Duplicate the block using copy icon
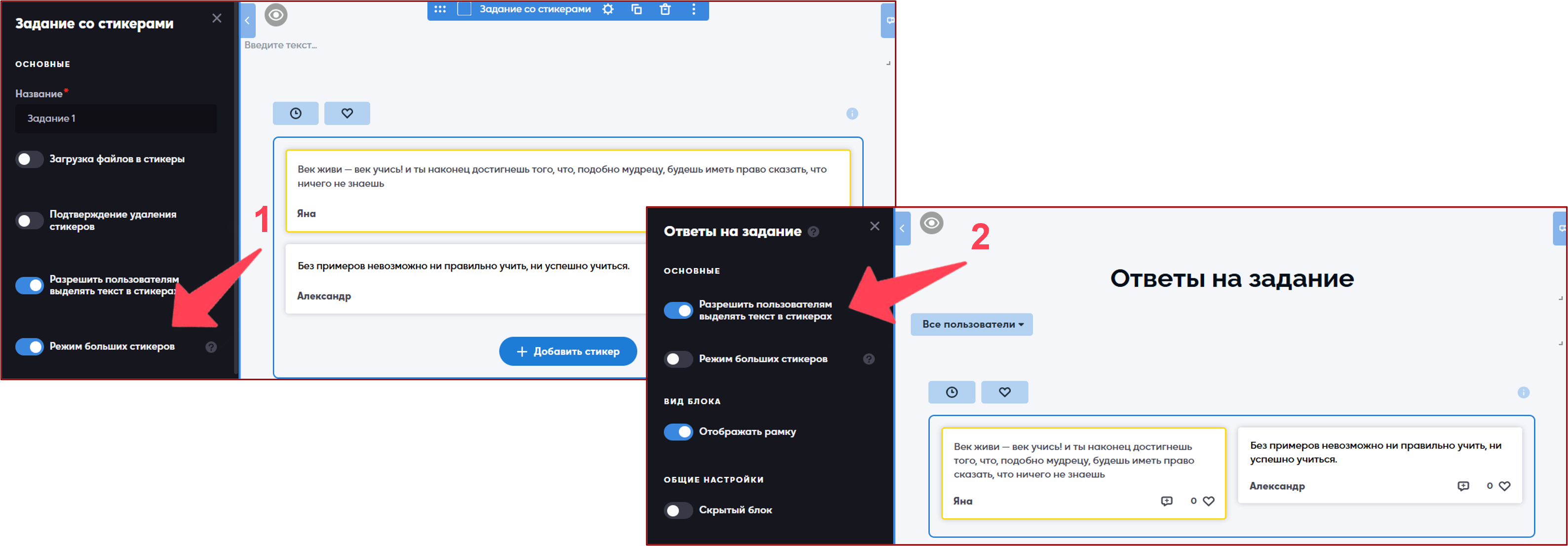Screen dimensions: 1568x546 click(x=637, y=9)
